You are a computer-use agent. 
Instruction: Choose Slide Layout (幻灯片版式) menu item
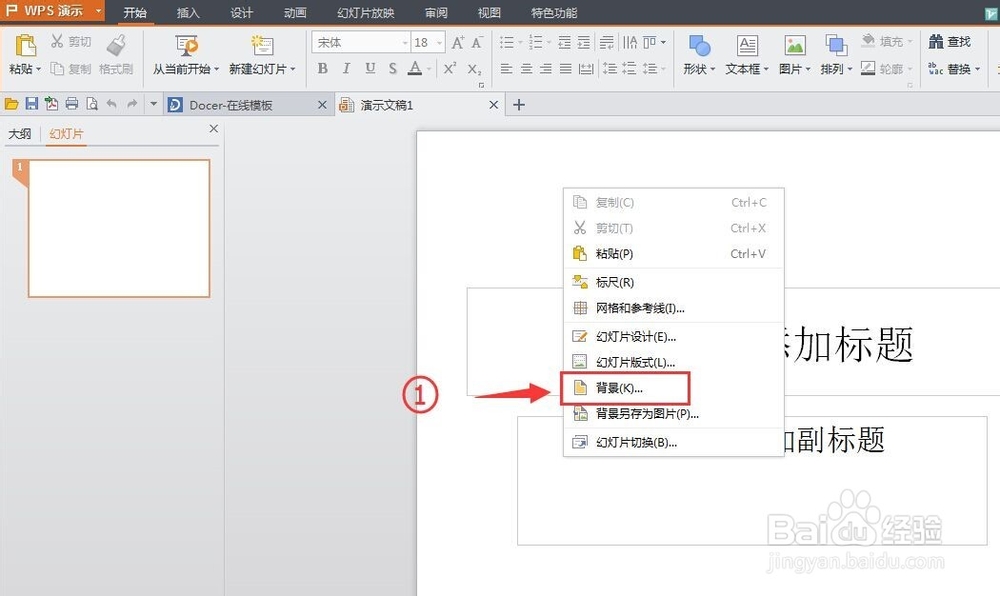coord(673,362)
